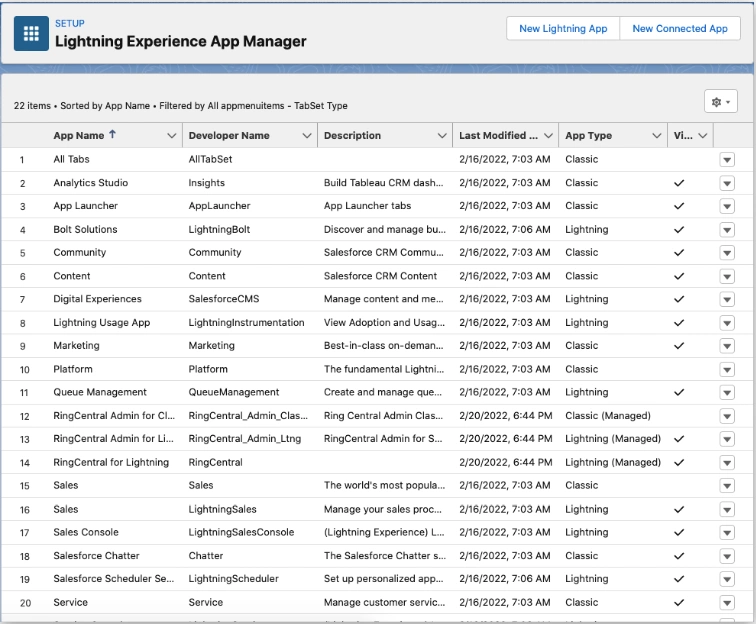Image resolution: width=756 pixels, height=624 pixels.
Task: Click the visible checkmark for Content
Action: (x=679, y=276)
